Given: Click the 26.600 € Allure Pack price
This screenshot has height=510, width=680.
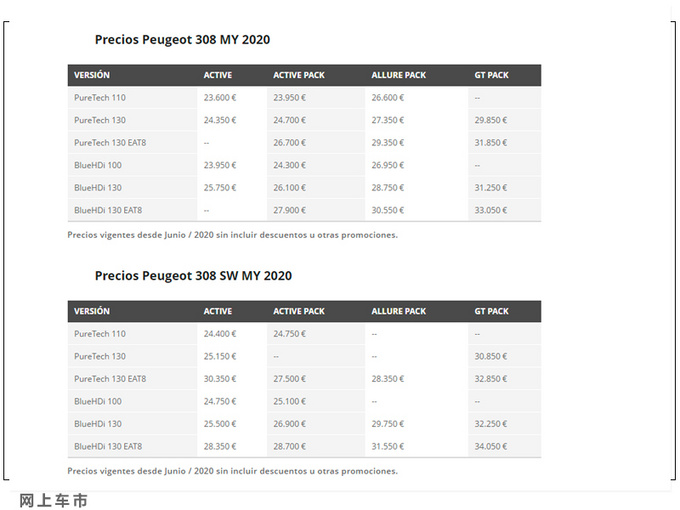Looking at the screenshot, I should click(x=387, y=98).
